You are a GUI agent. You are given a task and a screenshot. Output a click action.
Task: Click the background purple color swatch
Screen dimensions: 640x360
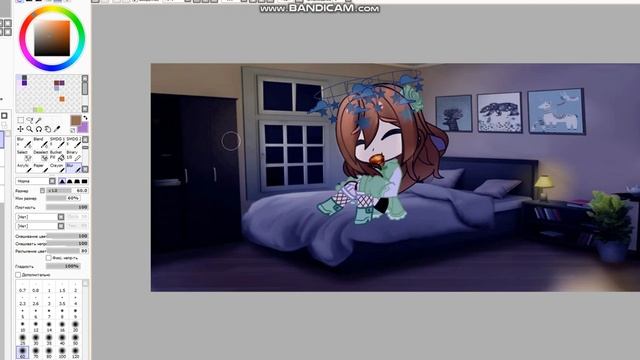pyautogui.click(x=84, y=129)
